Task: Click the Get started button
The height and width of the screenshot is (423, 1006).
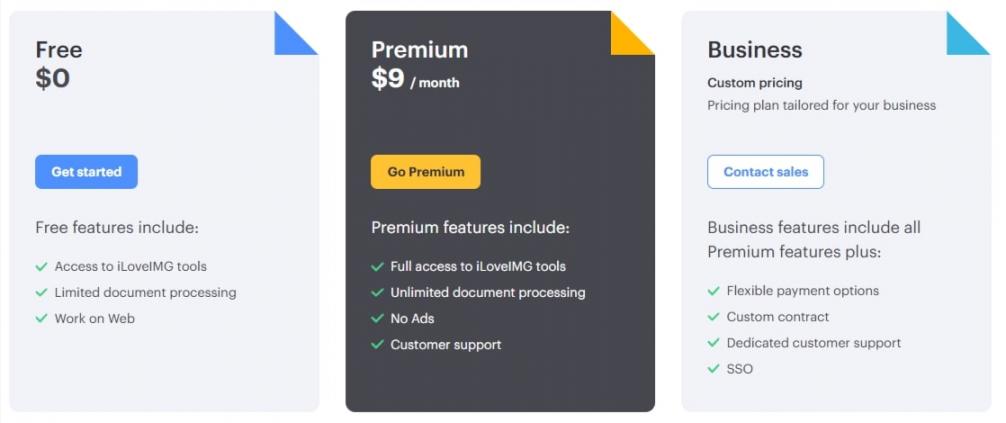Action: [x=86, y=172]
